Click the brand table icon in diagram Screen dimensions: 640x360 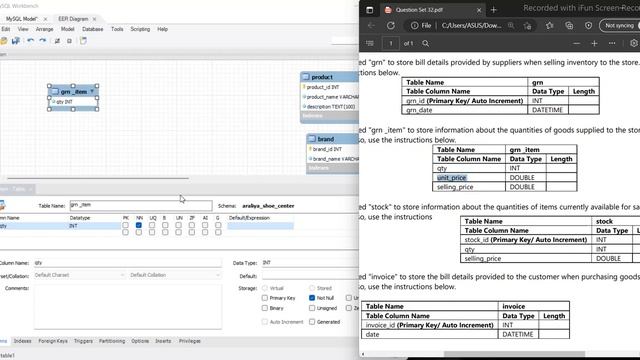pyautogui.click(x=312, y=139)
